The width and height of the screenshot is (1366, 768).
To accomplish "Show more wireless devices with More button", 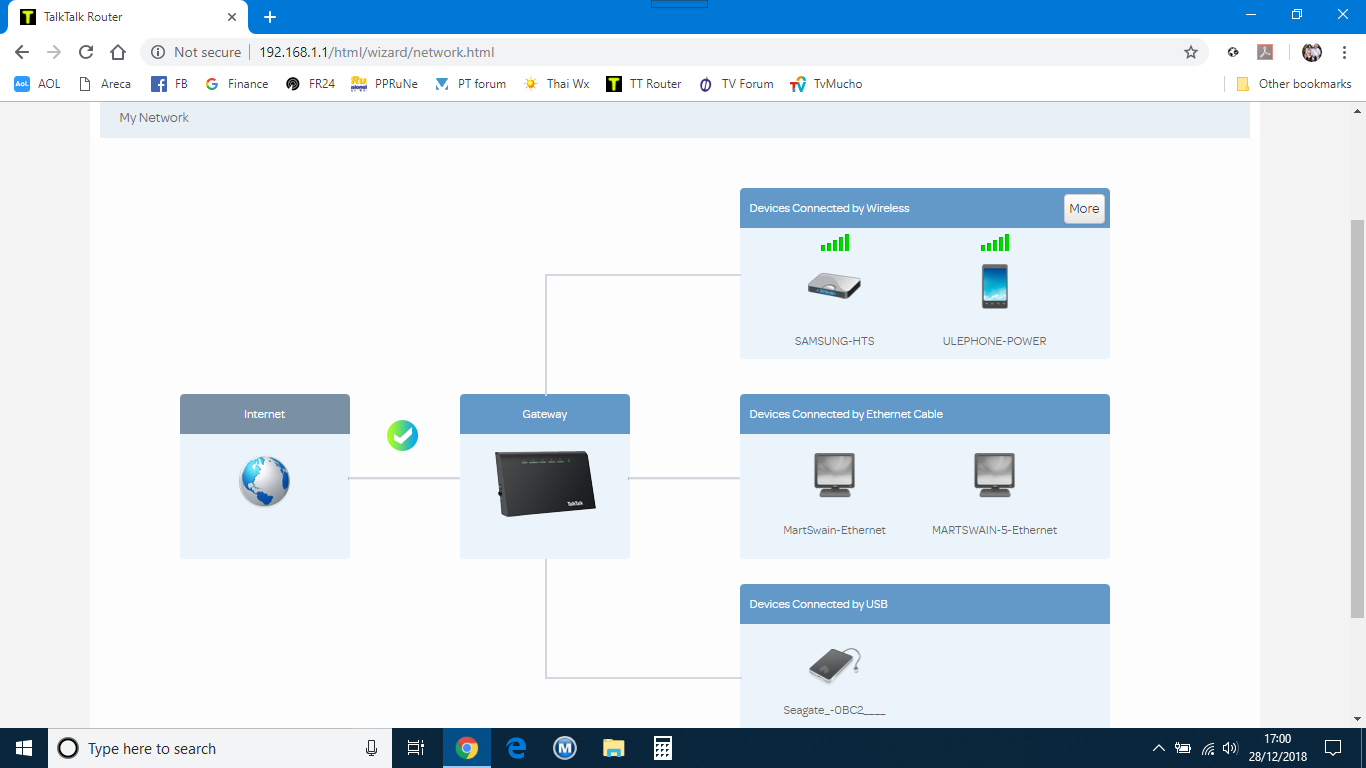I will 1084,209.
